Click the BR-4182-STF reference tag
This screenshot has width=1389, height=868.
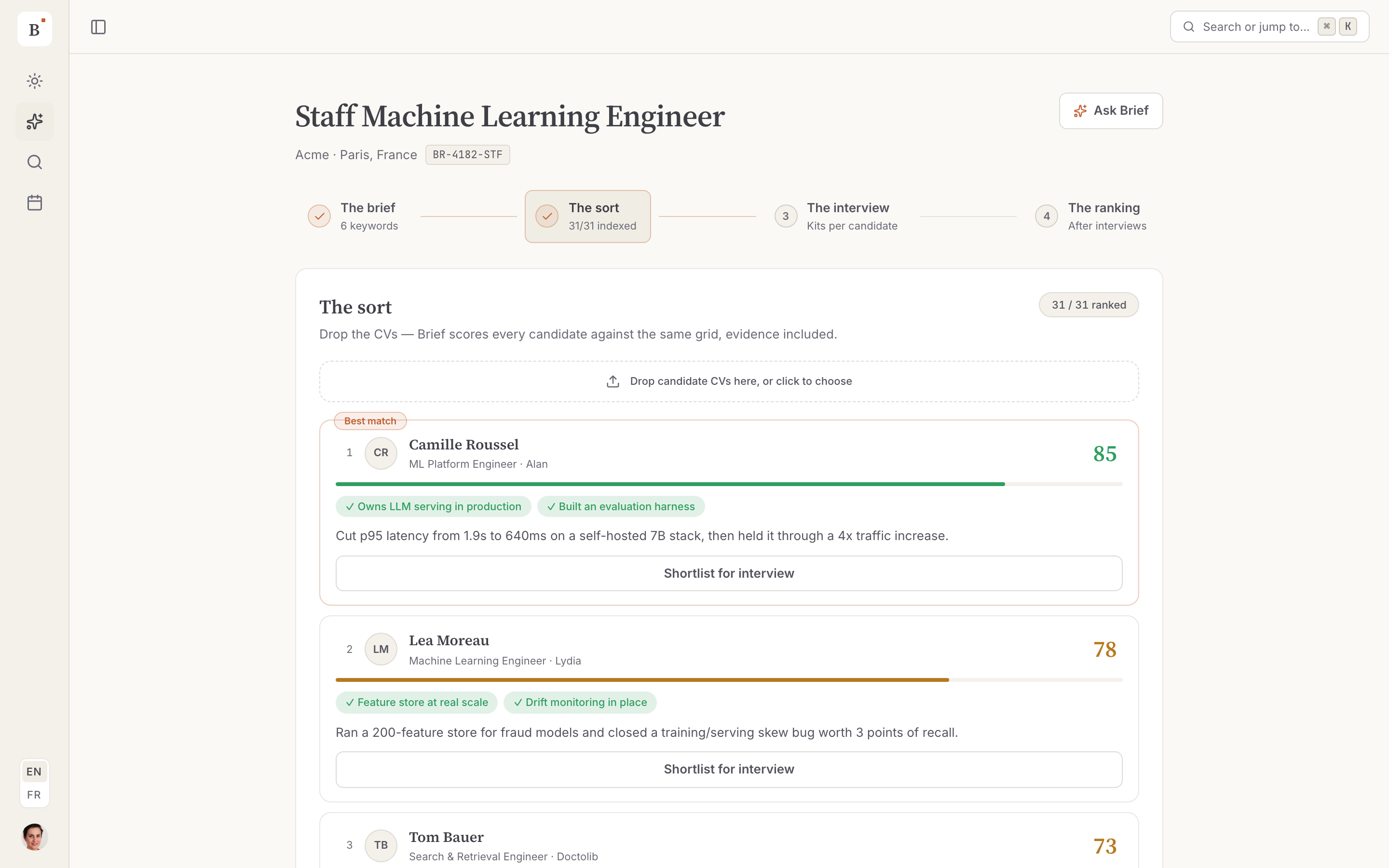click(467, 155)
